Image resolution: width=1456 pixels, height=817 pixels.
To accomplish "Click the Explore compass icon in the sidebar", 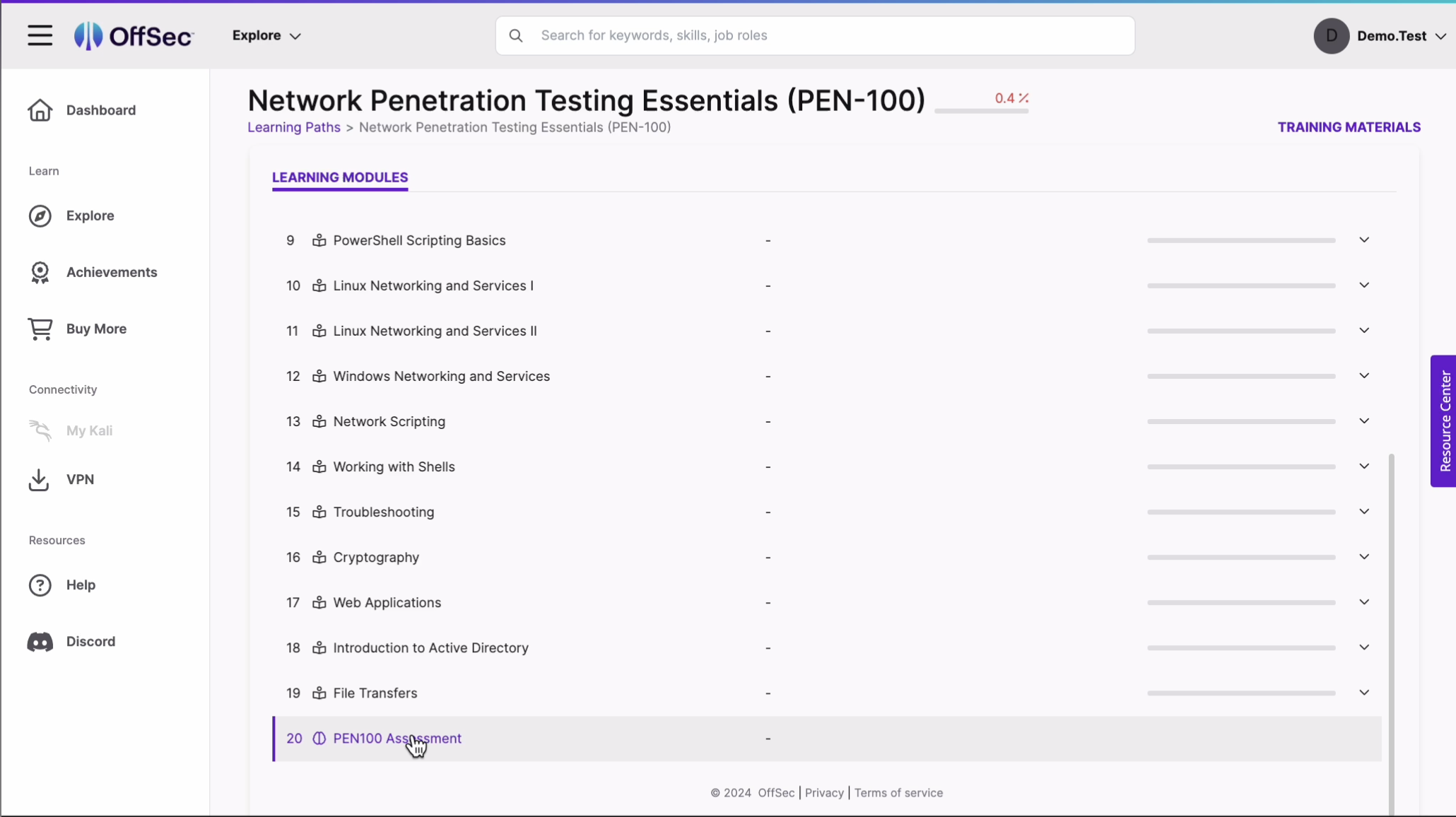I will tap(40, 216).
